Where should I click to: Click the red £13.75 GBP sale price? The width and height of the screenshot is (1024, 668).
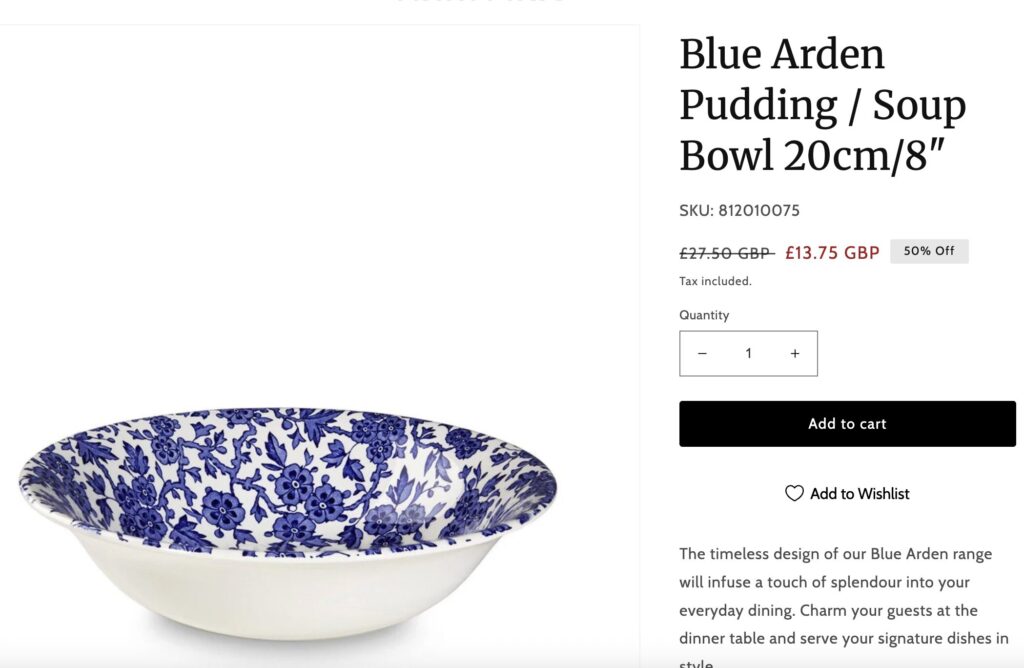[x=832, y=253]
